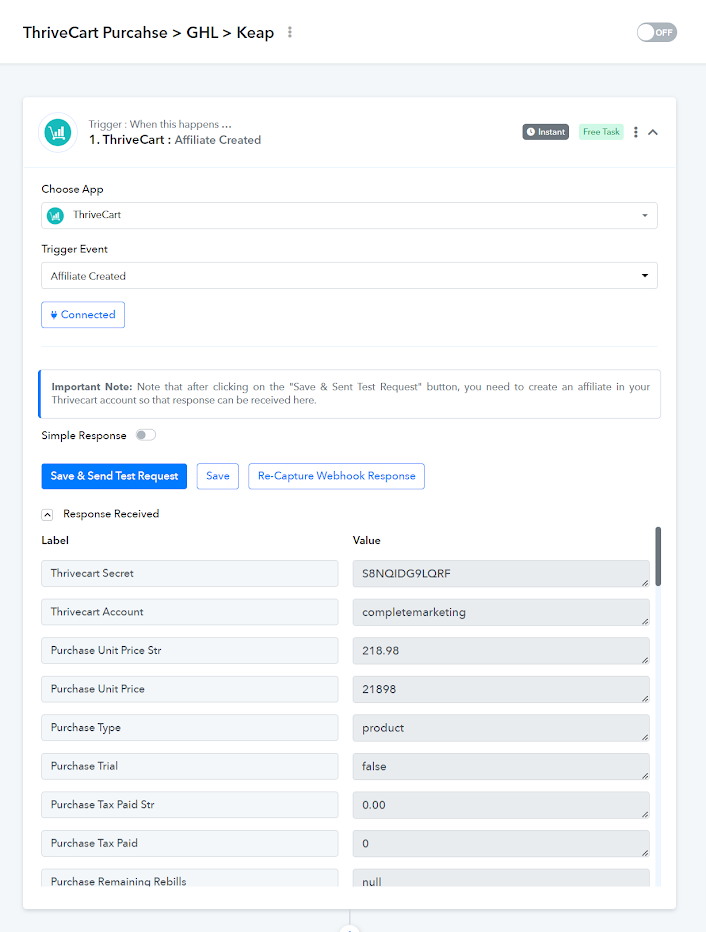Viewport: 706px width, 932px height.
Task: Click the 21898 value field
Action: (501, 689)
